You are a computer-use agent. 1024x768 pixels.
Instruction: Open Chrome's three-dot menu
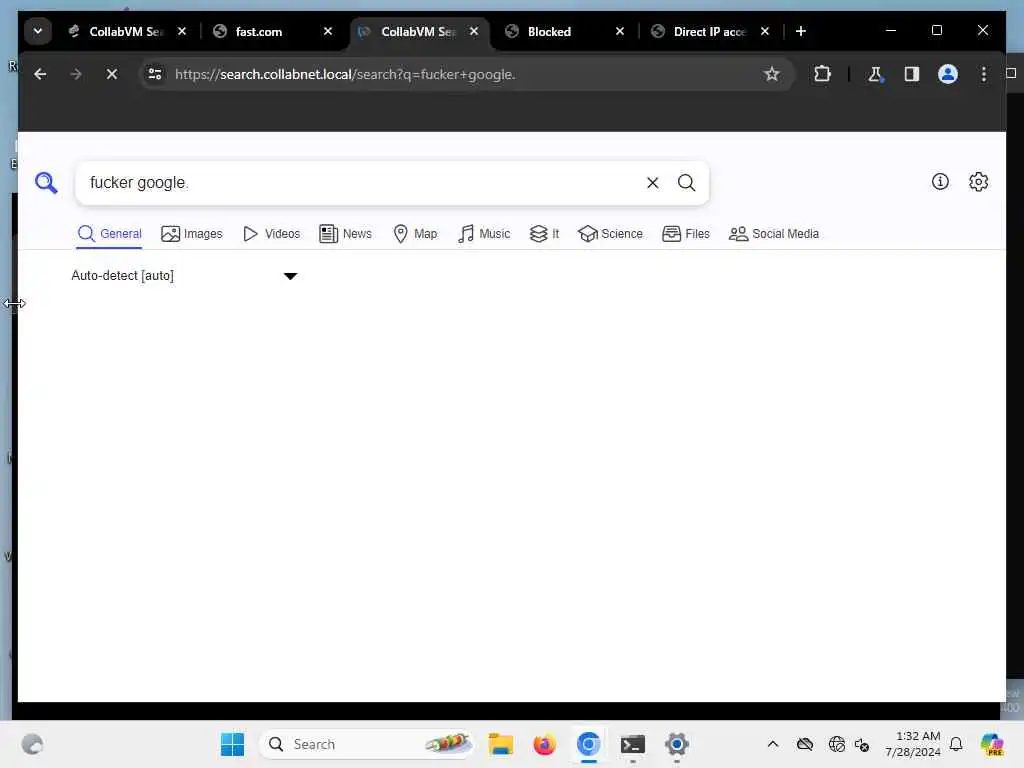(x=984, y=74)
